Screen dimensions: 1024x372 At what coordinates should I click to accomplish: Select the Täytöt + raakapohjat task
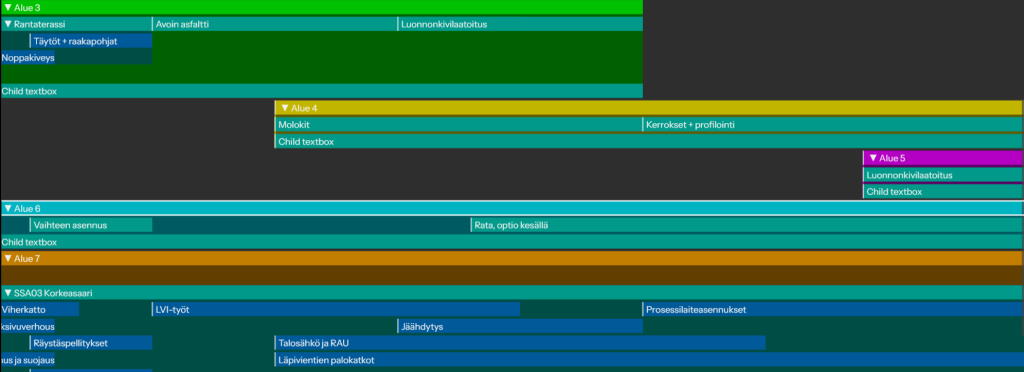(x=91, y=41)
